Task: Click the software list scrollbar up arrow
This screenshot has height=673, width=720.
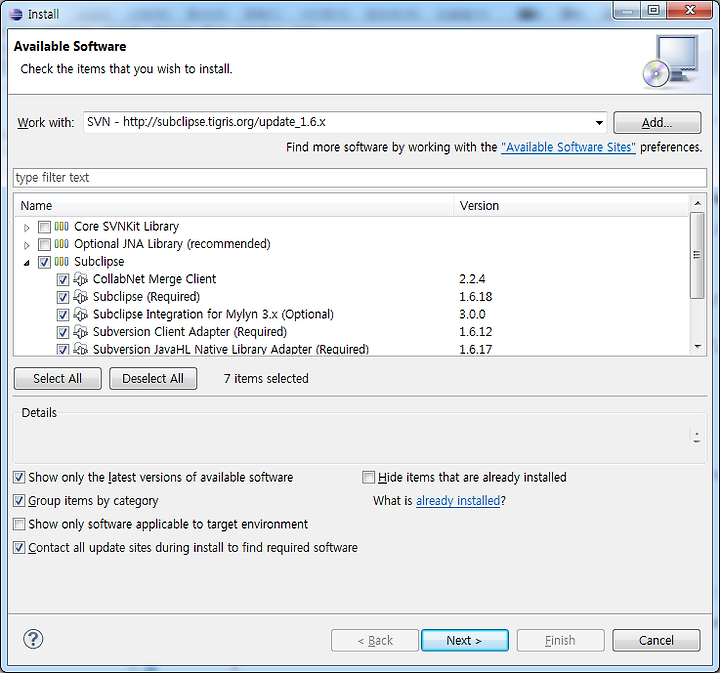Action: click(x=698, y=203)
